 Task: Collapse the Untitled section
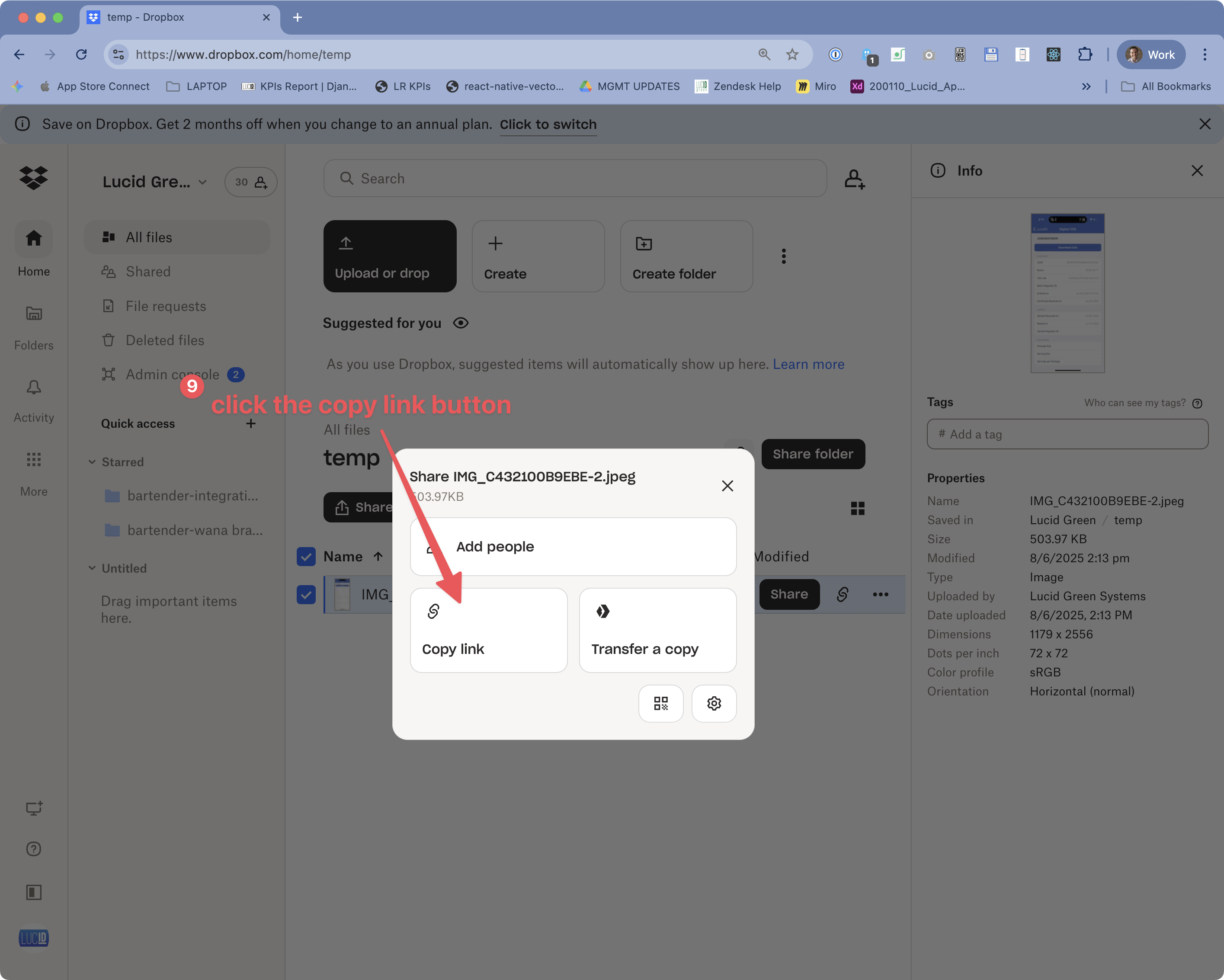[93, 568]
